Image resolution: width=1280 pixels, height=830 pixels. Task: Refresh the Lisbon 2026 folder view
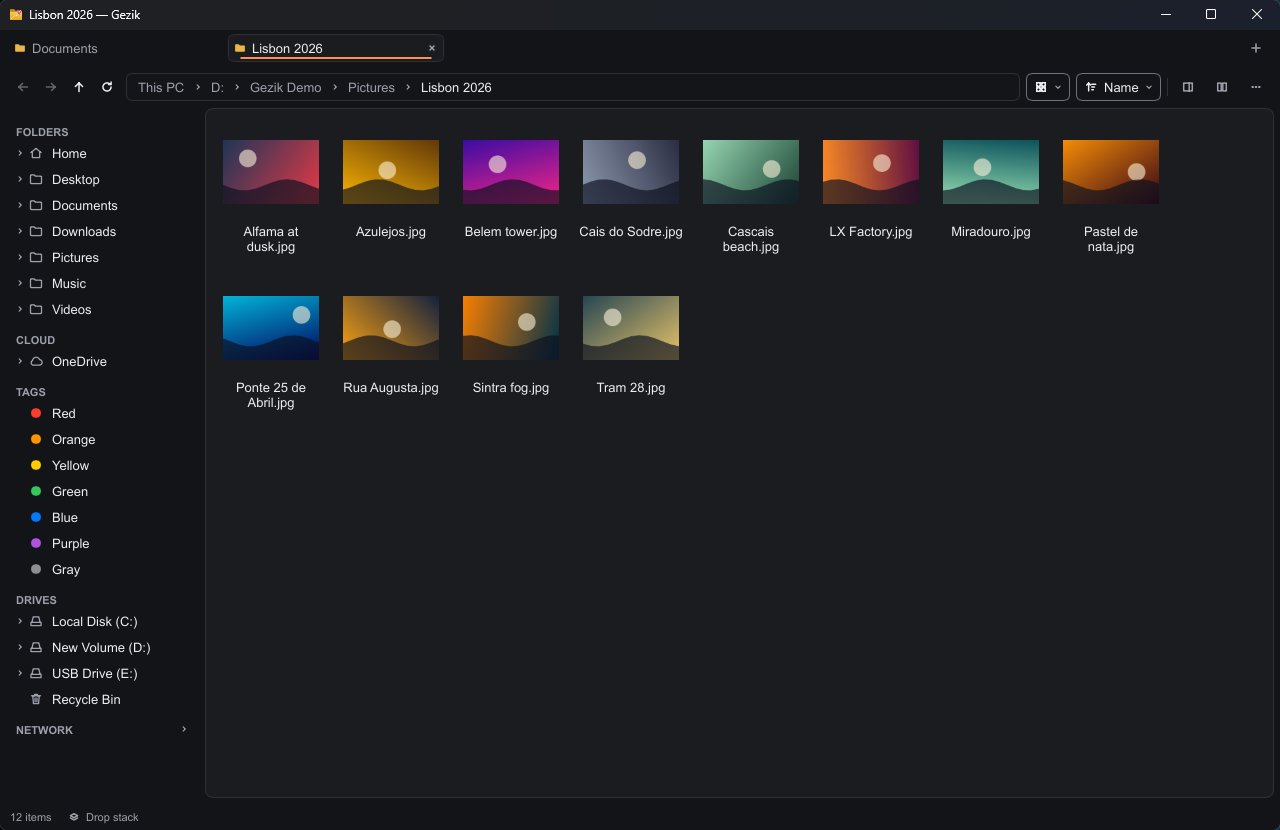point(107,87)
